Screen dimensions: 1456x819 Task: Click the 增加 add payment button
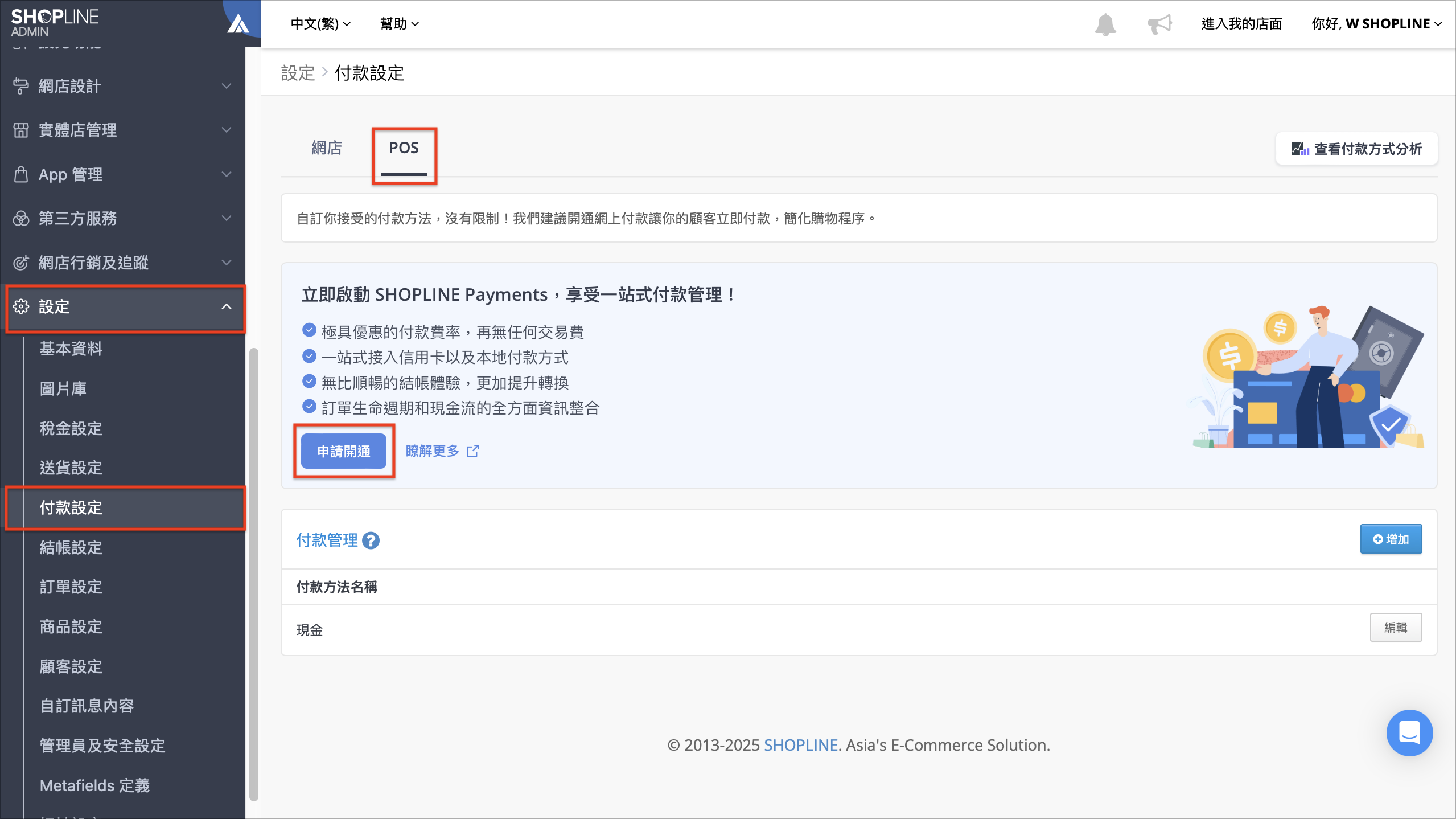click(x=1391, y=539)
